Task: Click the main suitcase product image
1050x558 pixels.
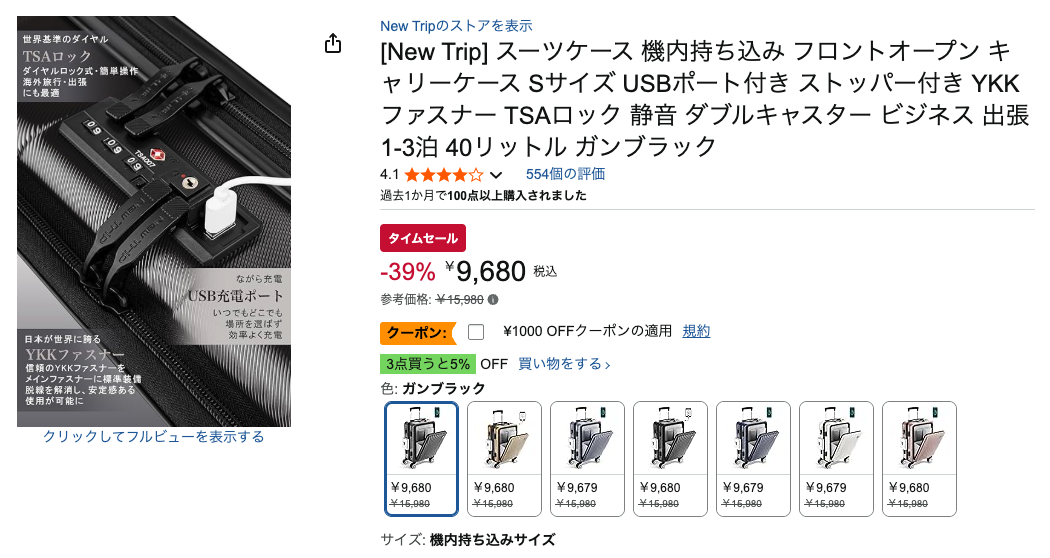Action: (x=154, y=221)
